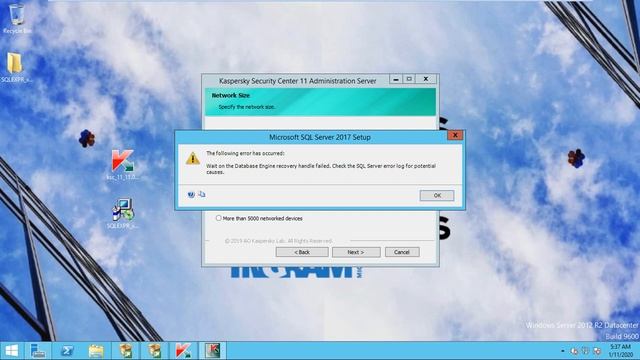The image size is (640, 360).
Task: Maximize the Kaspersky Security Center 11 window
Action: click(x=409, y=79)
